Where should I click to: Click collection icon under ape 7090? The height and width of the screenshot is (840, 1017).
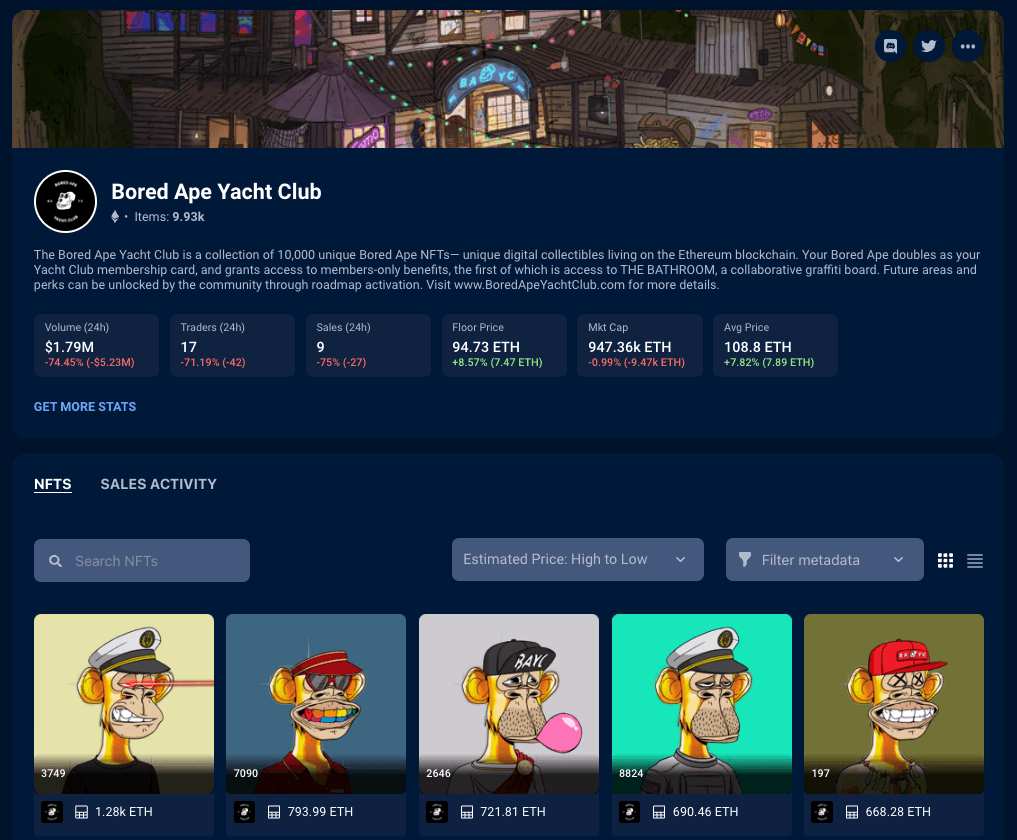pyautogui.click(x=244, y=812)
